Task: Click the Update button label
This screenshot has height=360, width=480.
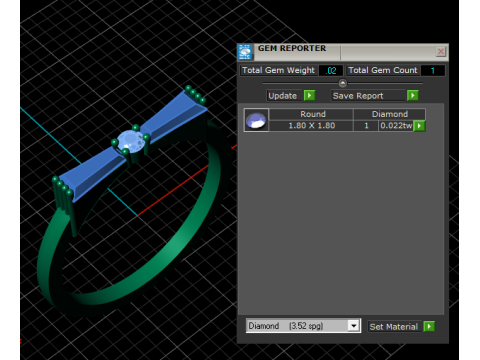Action: [283, 96]
